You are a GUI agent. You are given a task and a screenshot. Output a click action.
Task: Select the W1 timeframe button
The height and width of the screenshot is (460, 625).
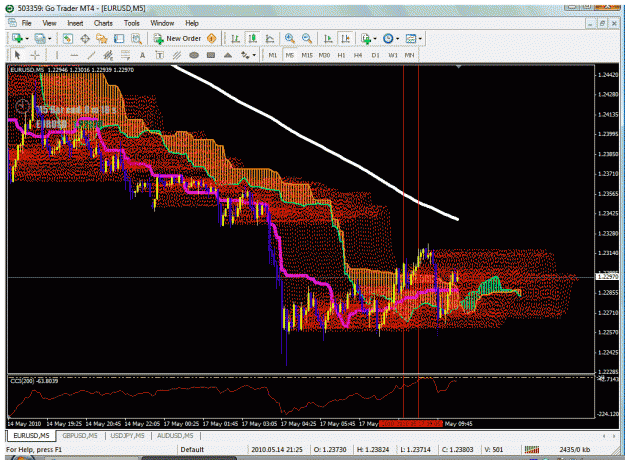tap(393, 55)
